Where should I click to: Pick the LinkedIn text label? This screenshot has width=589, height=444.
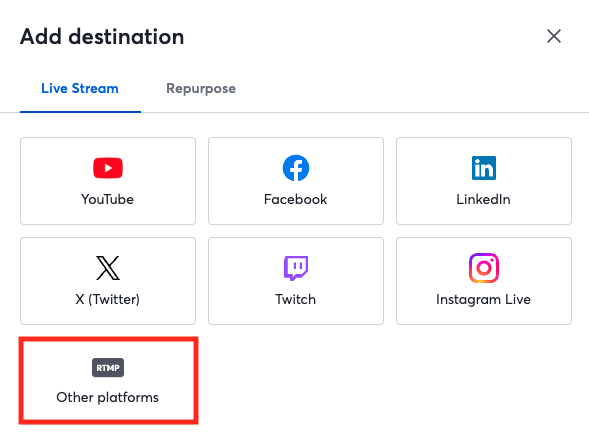483,199
